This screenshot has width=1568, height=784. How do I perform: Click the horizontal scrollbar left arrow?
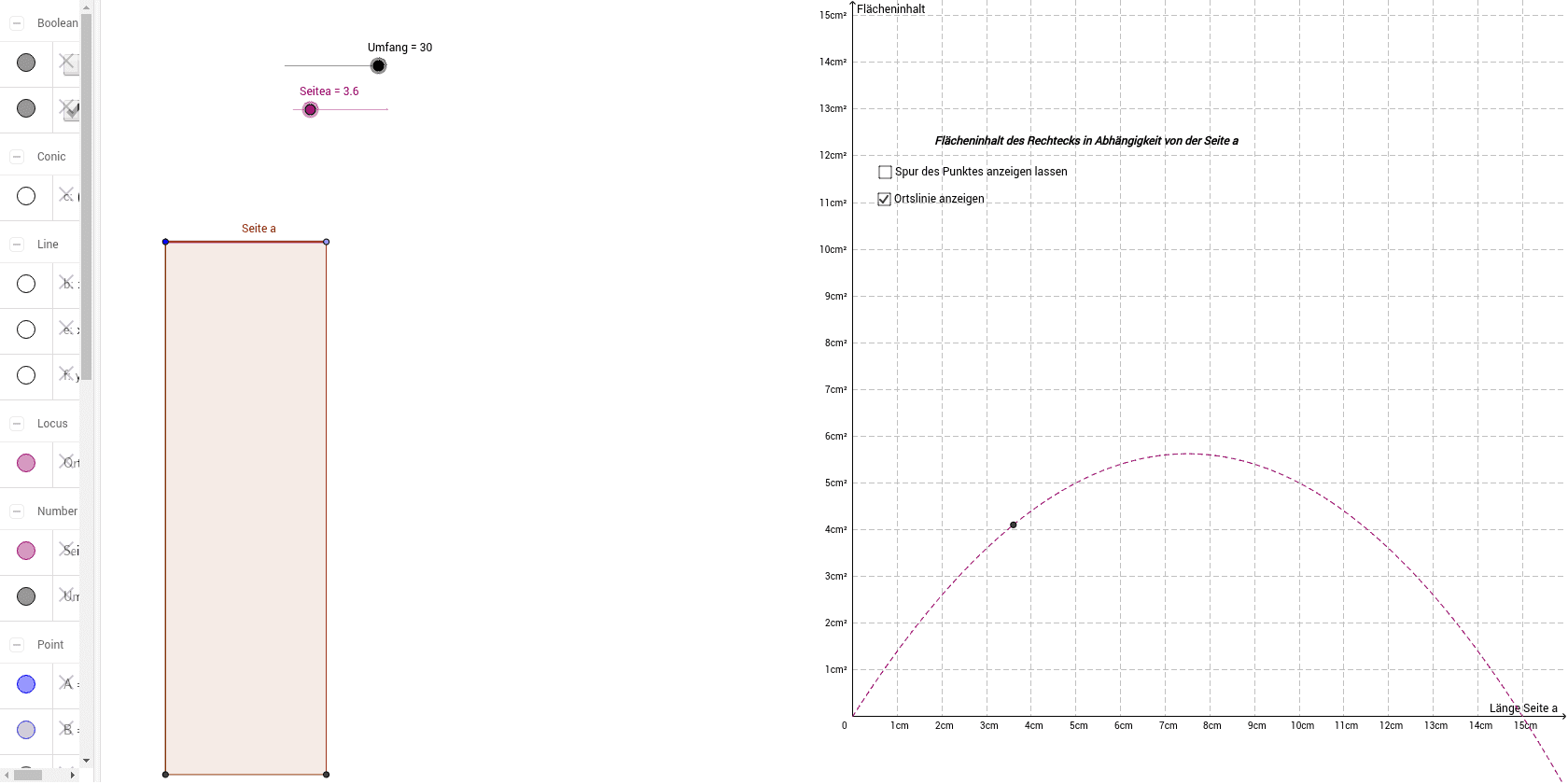7,775
